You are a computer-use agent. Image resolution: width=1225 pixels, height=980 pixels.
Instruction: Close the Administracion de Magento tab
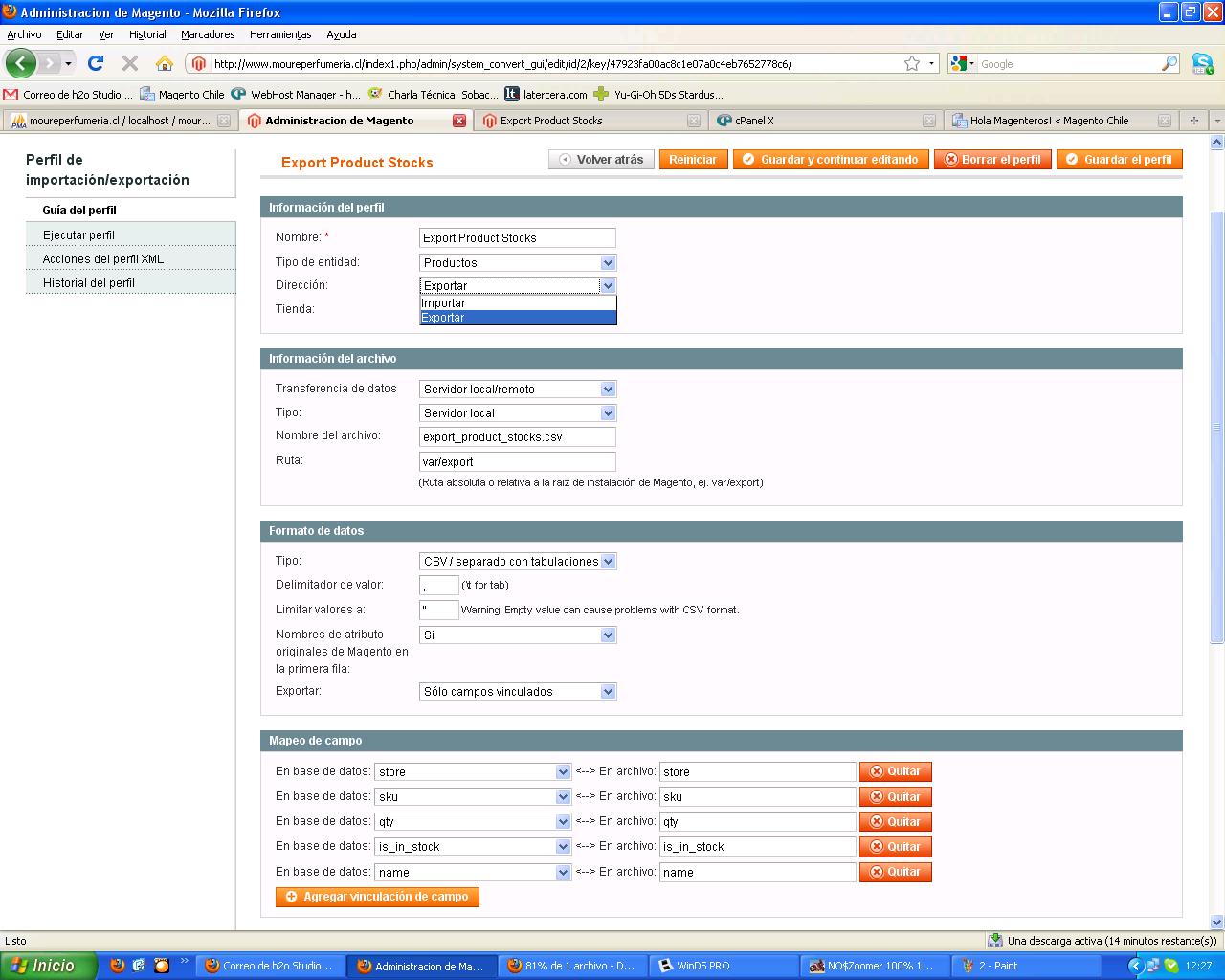pyautogui.click(x=459, y=121)
